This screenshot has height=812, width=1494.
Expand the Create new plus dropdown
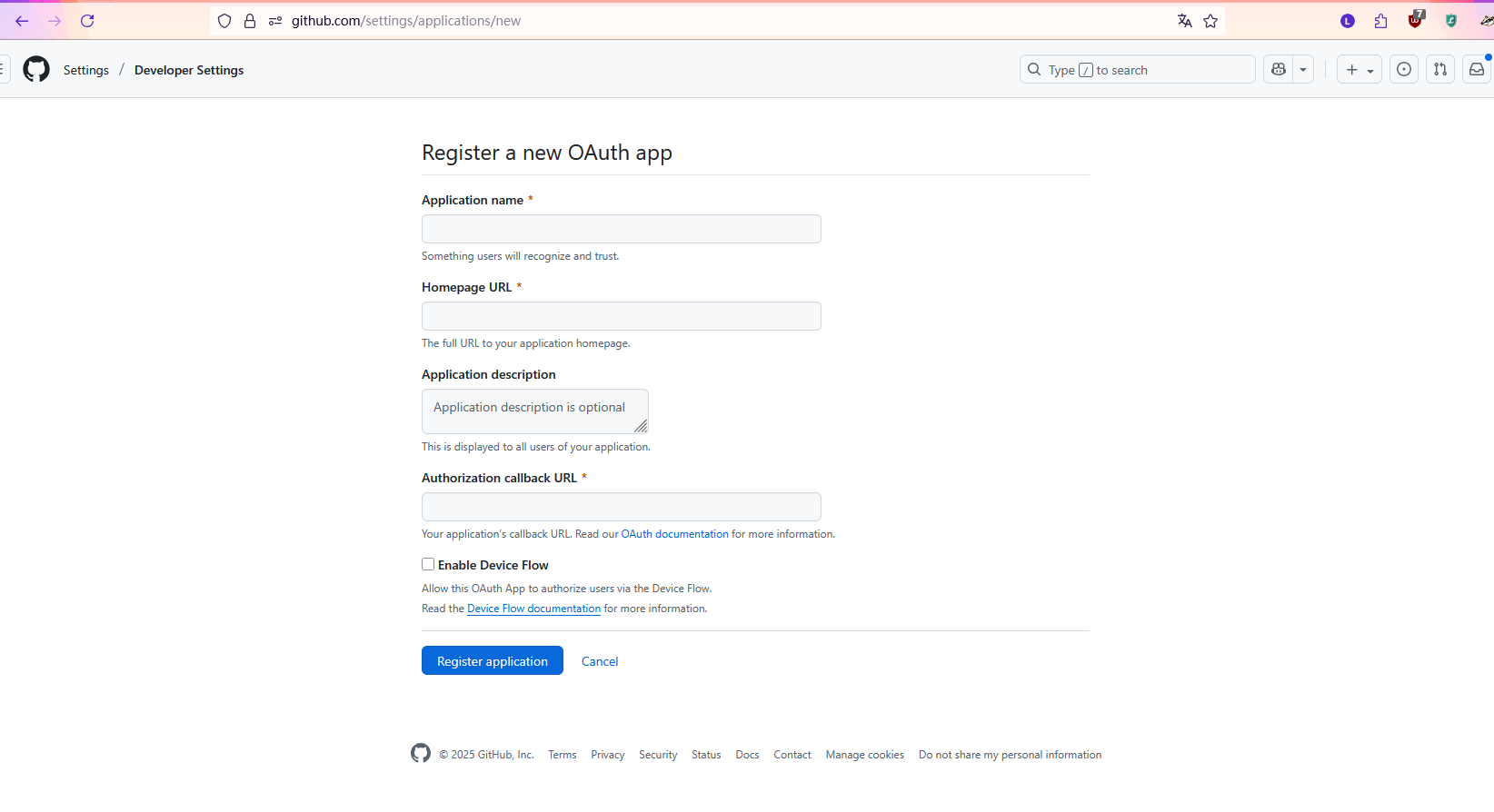pos(1360,69)
